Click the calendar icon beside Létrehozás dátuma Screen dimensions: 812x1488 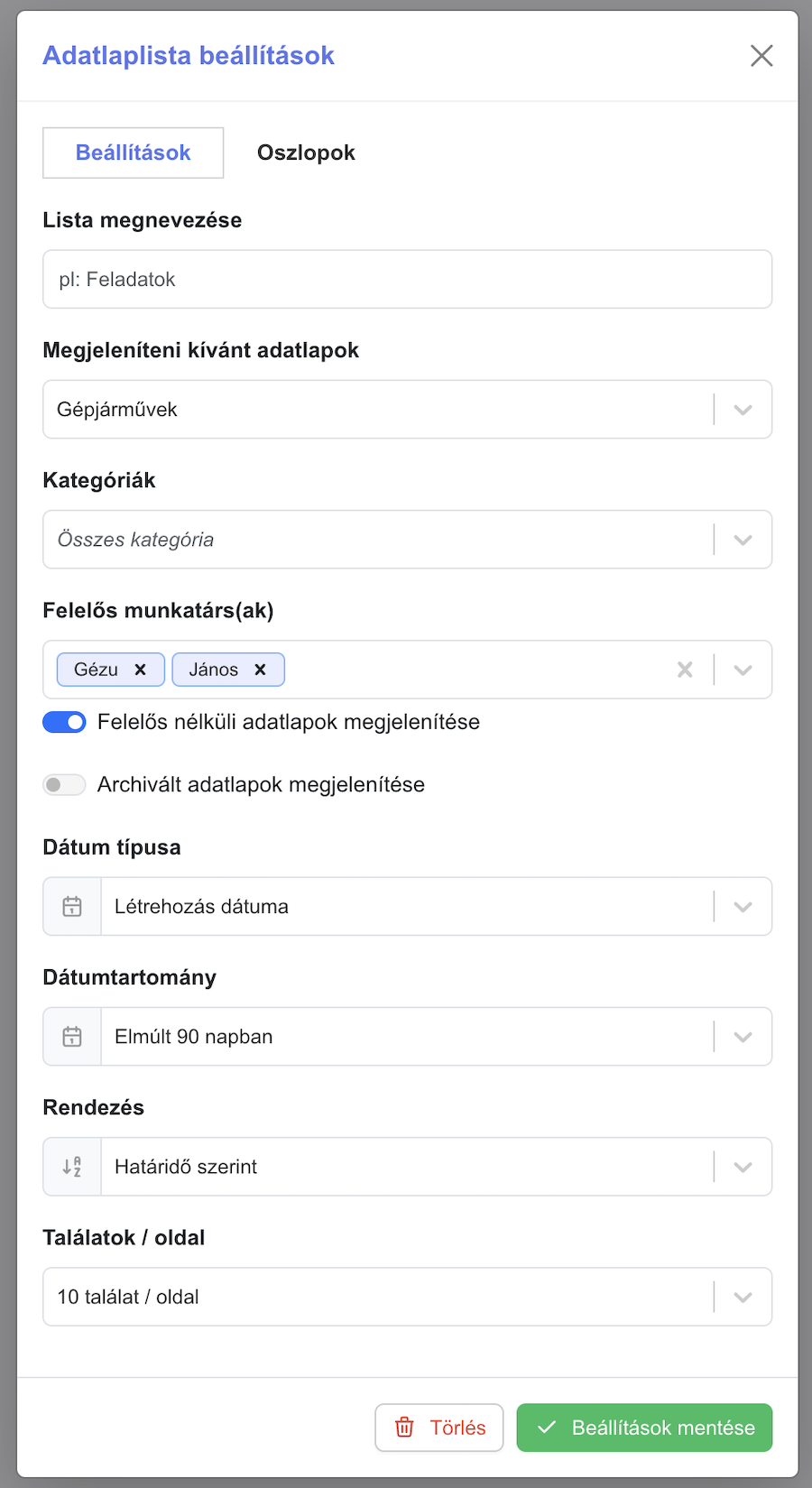click(x=72, y=907)
